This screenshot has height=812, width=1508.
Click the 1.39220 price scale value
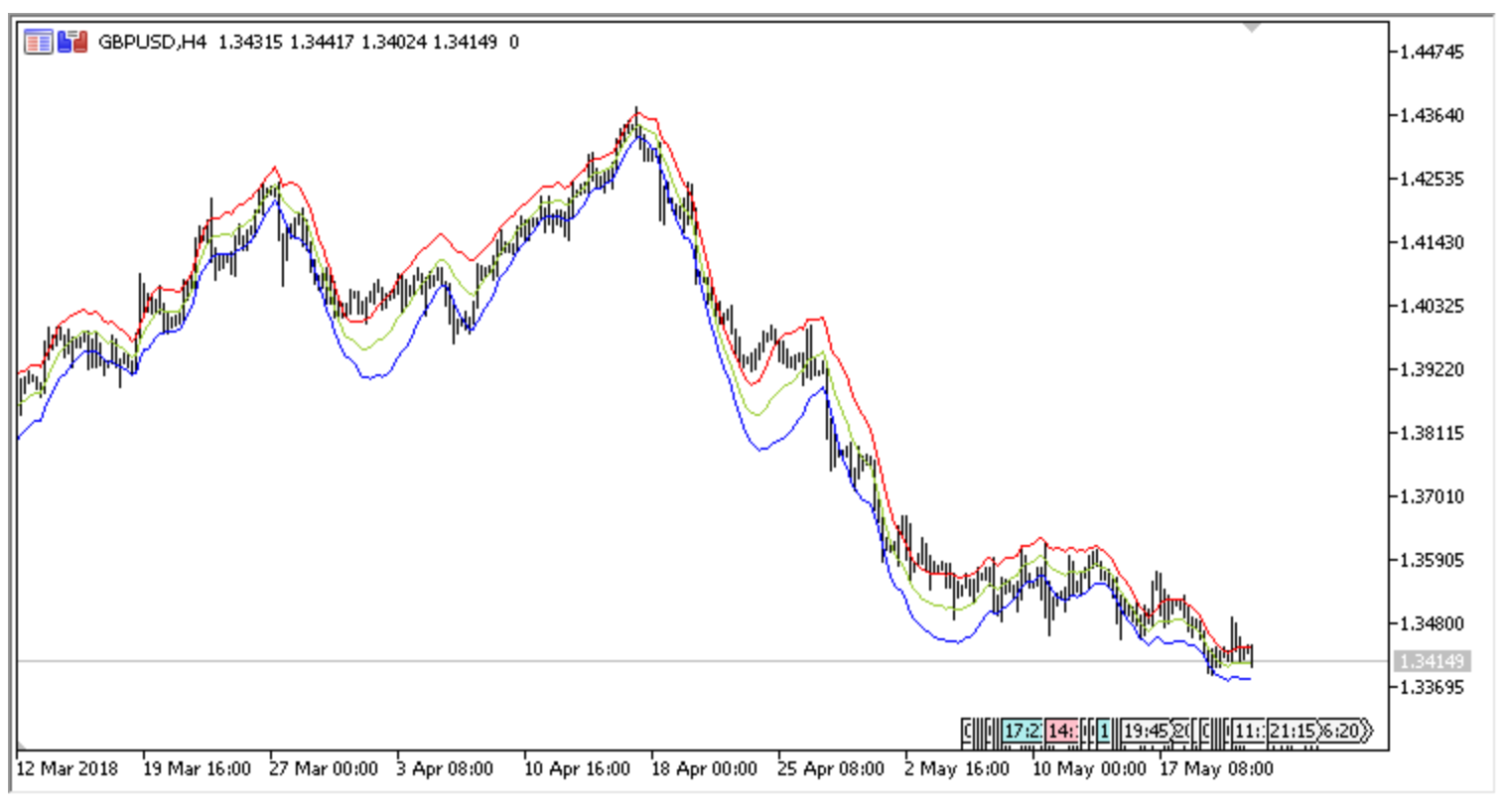[1432, 369]
